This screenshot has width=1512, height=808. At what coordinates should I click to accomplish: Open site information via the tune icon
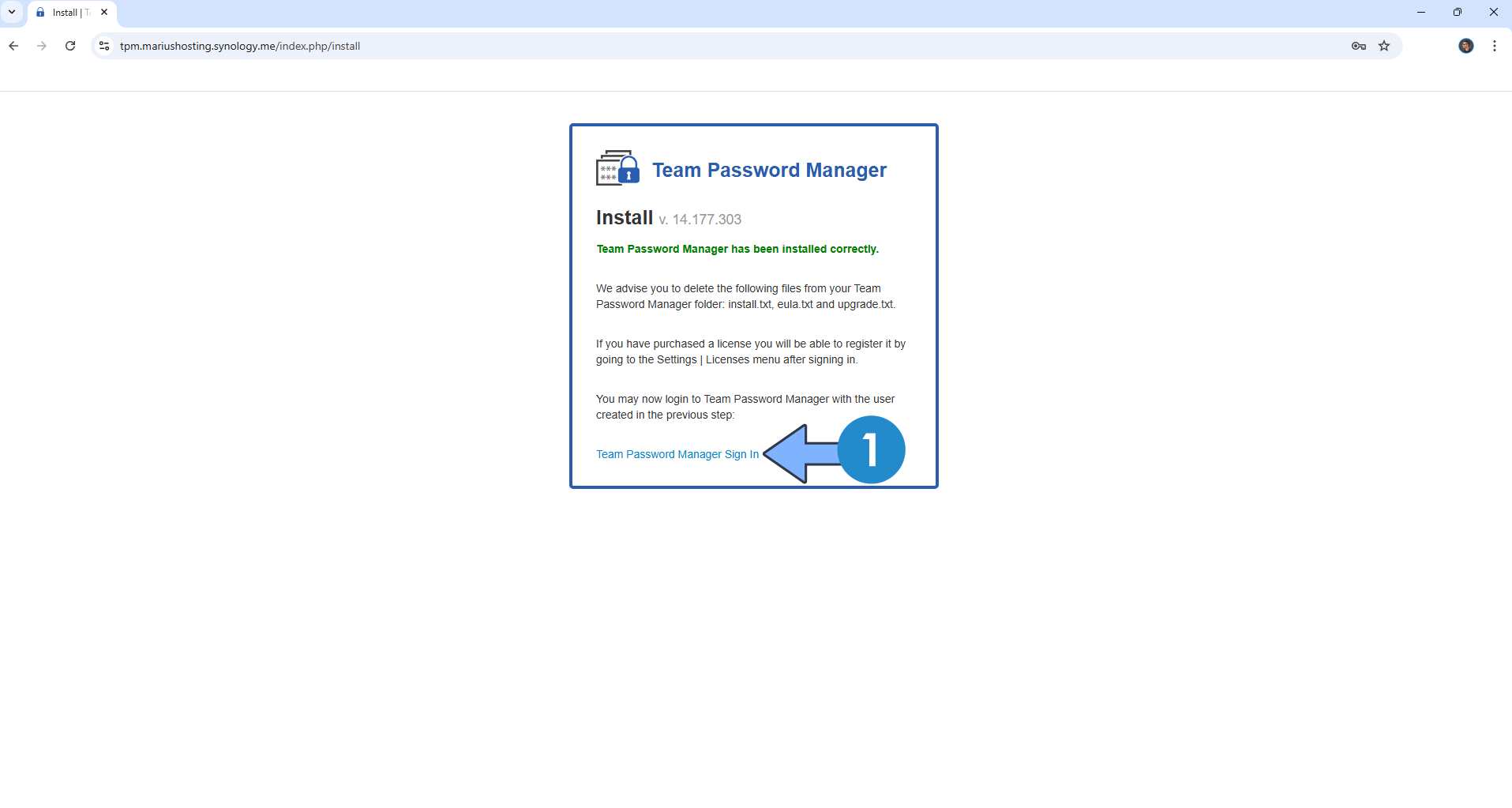pos(103,46)
